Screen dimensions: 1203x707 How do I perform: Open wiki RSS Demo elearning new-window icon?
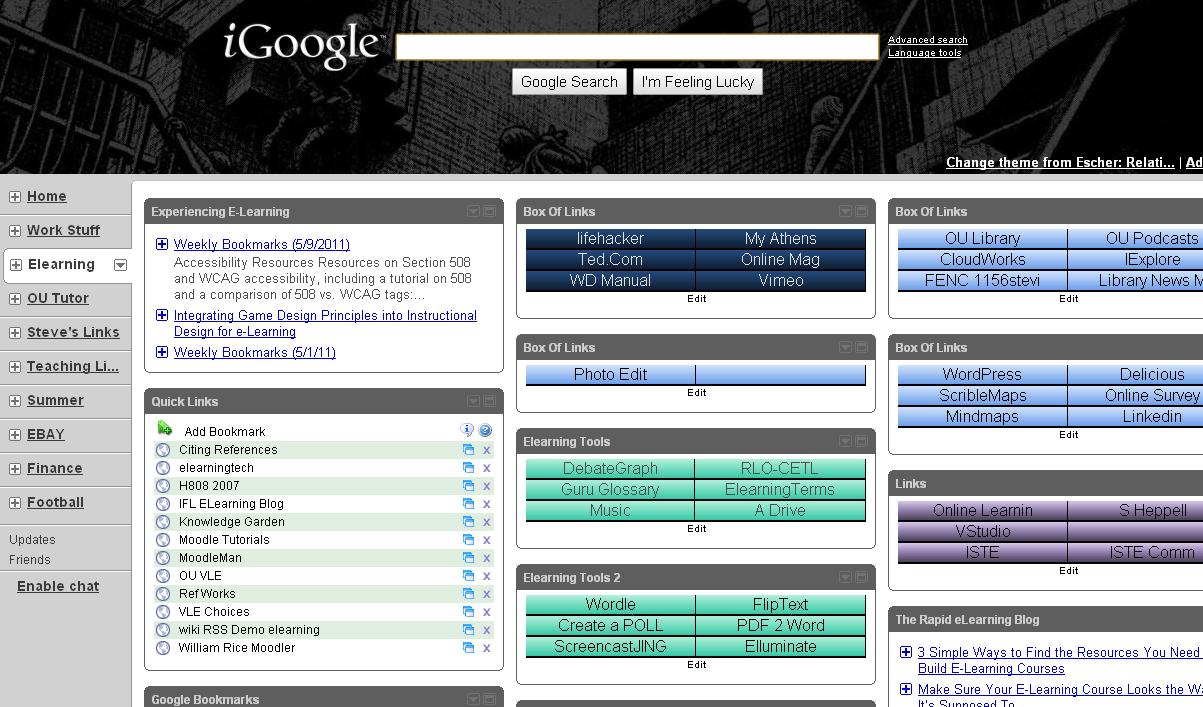(468, 630)
